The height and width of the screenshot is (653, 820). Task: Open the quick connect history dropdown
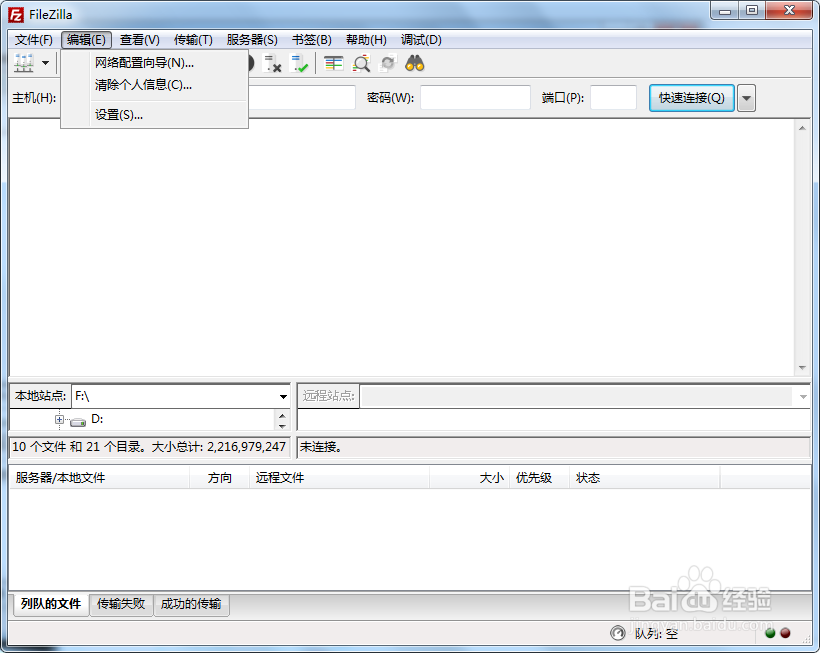pos(746,98)
